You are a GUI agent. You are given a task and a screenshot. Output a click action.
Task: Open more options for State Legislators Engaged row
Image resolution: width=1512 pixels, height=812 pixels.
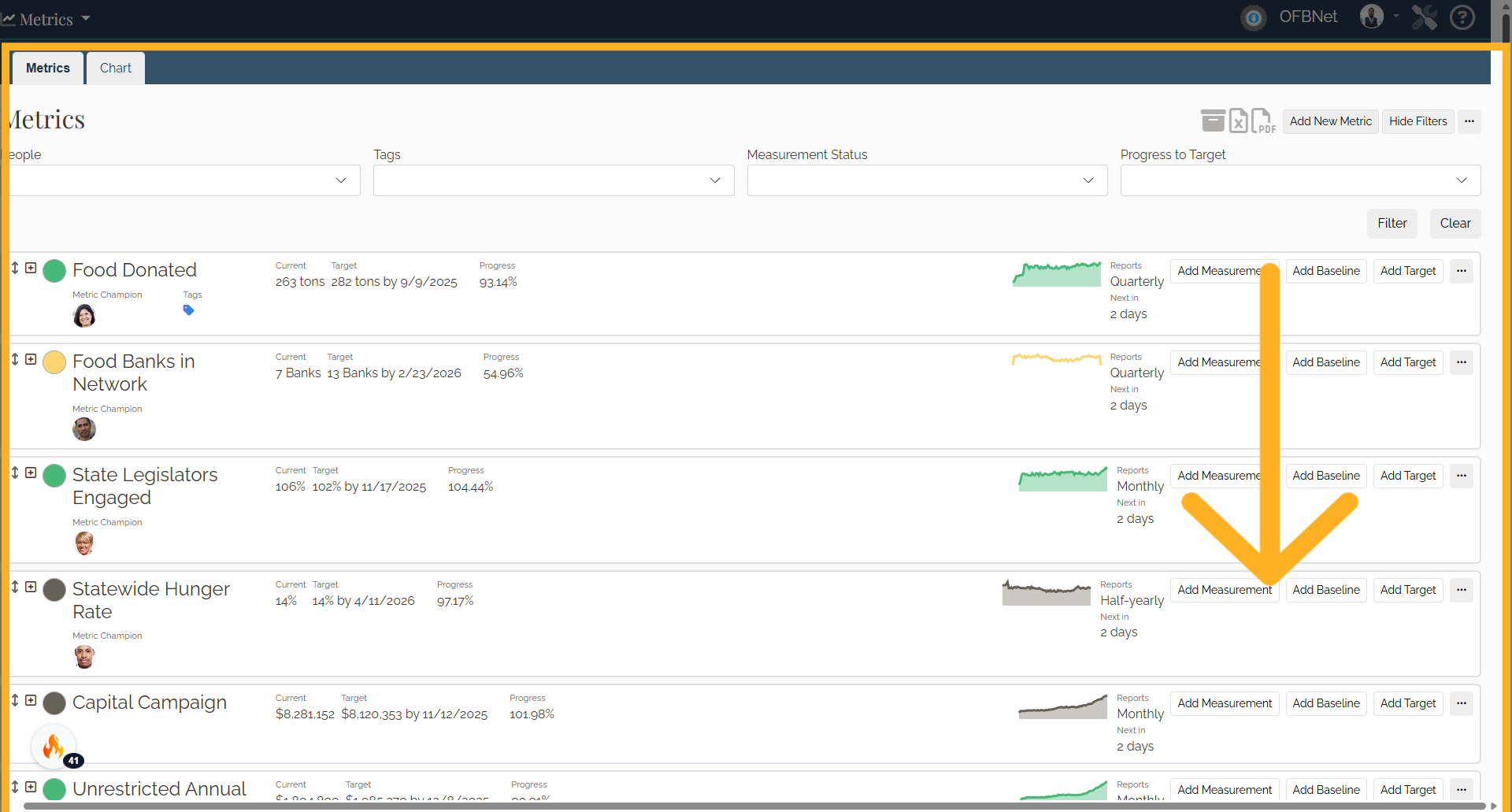(1462, 476)
